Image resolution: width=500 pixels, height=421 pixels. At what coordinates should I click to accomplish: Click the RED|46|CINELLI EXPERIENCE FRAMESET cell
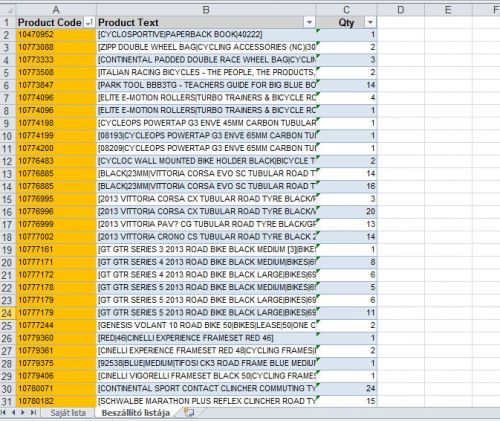click(x=206, y=338)
